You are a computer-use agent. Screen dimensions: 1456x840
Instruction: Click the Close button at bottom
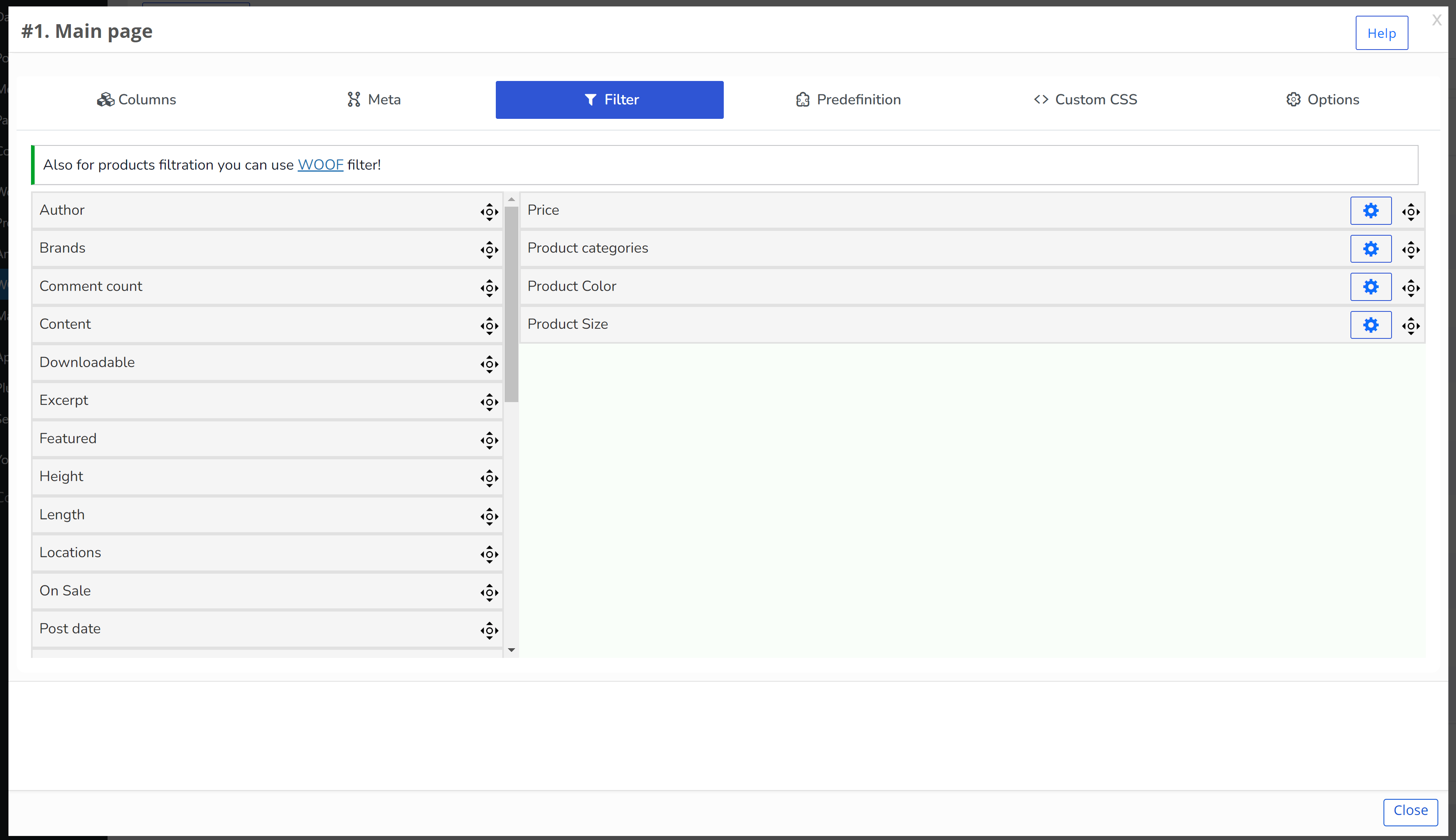[1410, 811]
